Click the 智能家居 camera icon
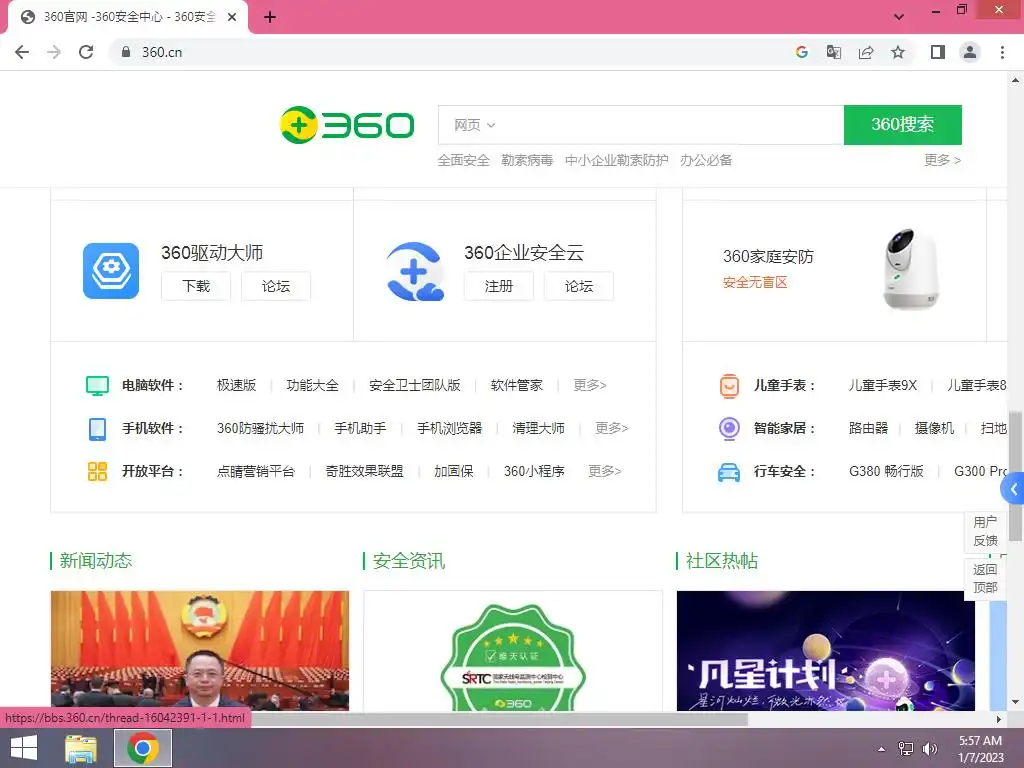Screen dimensions: 1024x768 729,428
